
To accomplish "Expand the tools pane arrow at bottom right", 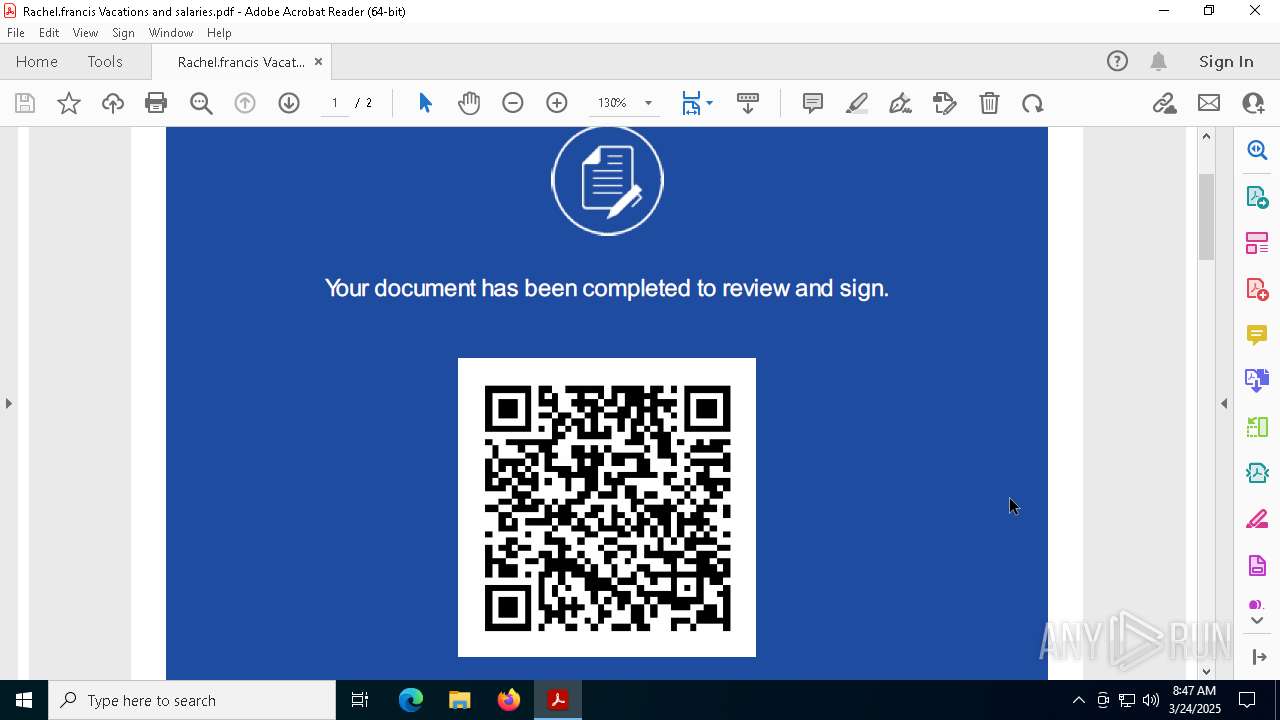I will pyautogui.click(x=1257, y=657).
